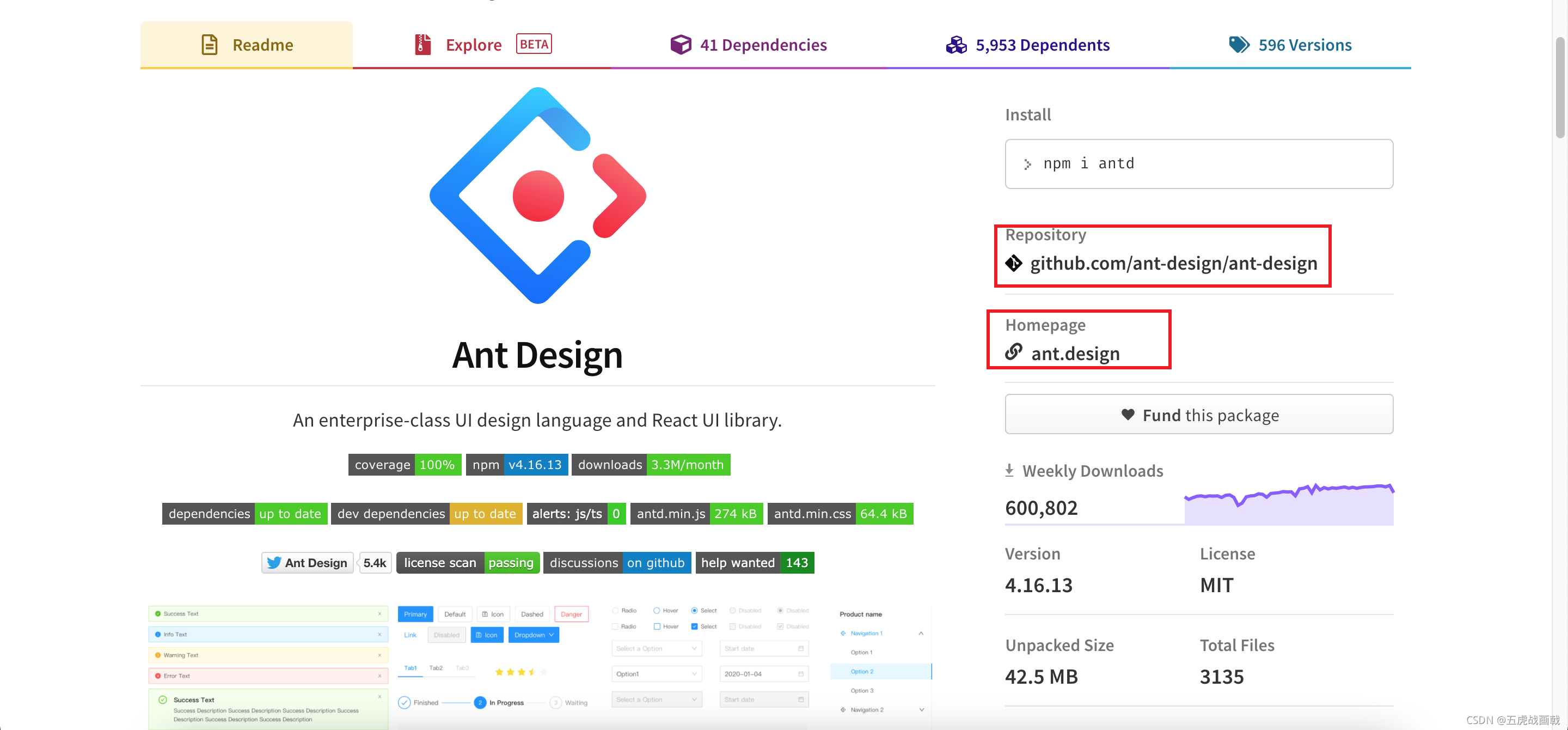
Task: Click the git icon beside repository URL
Action: pyautogui.click(x=1013, y=263)
